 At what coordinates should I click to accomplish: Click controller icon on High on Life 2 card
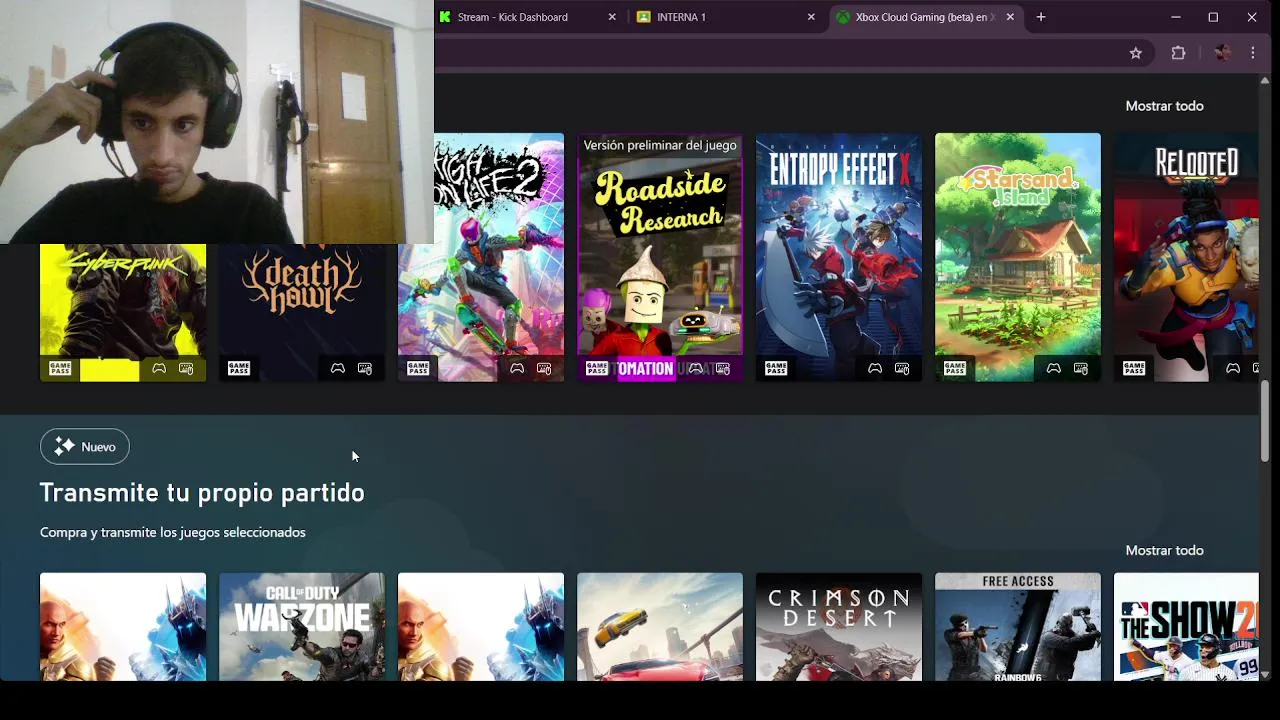(517, 369)
